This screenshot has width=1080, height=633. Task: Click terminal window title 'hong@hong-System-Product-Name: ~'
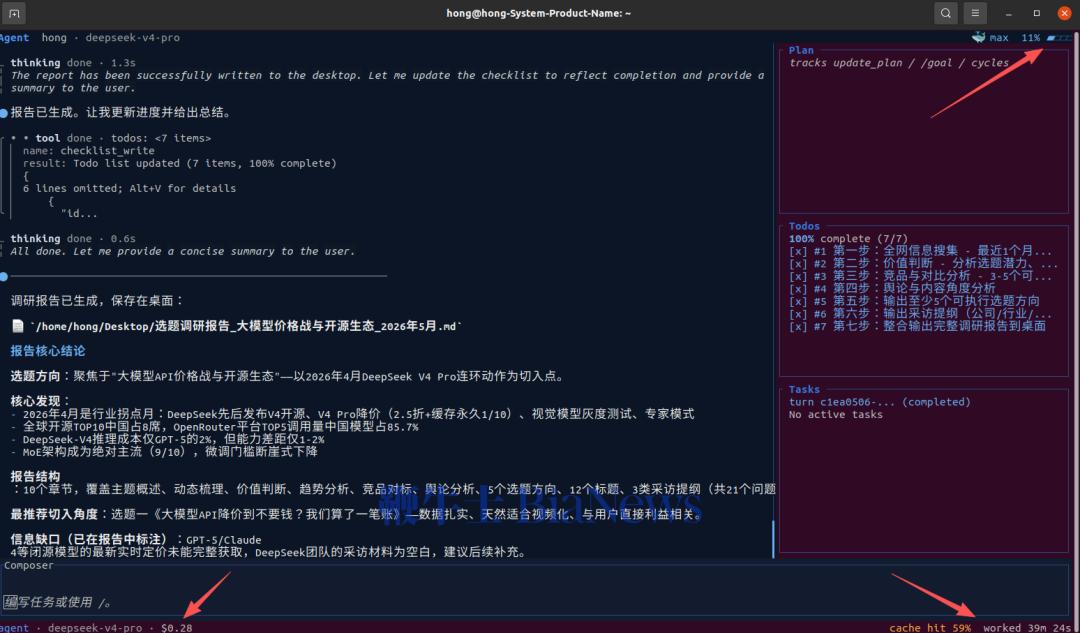point(539,13)
